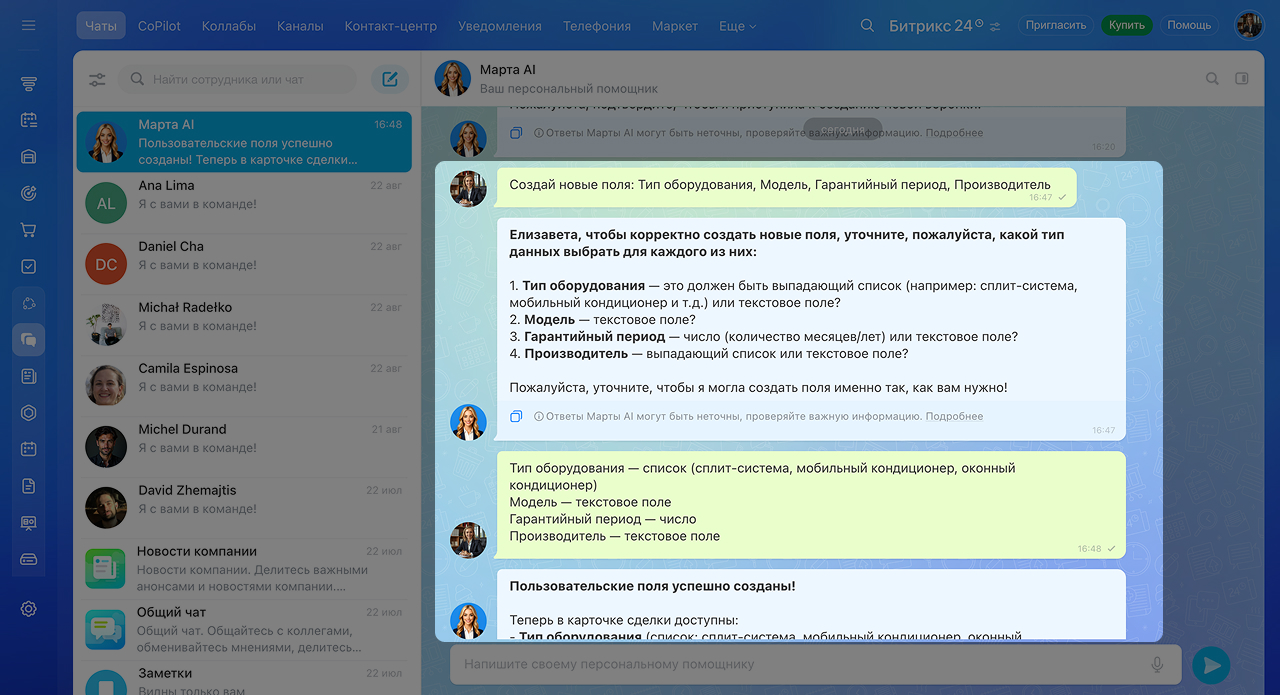
Task: Open settings gear in left sidebar
Action: click(x=28, y=609)
